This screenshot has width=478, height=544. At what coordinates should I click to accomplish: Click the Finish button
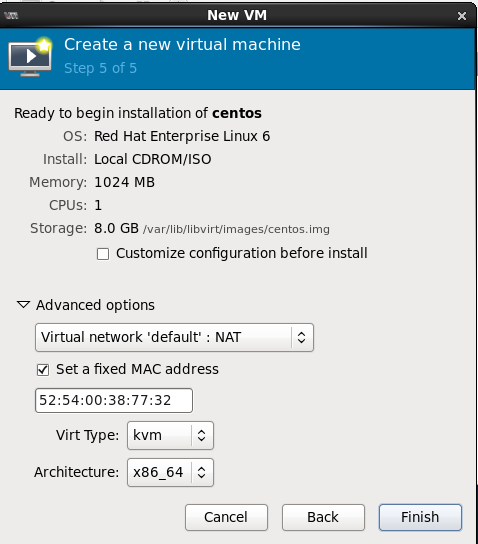420,517
